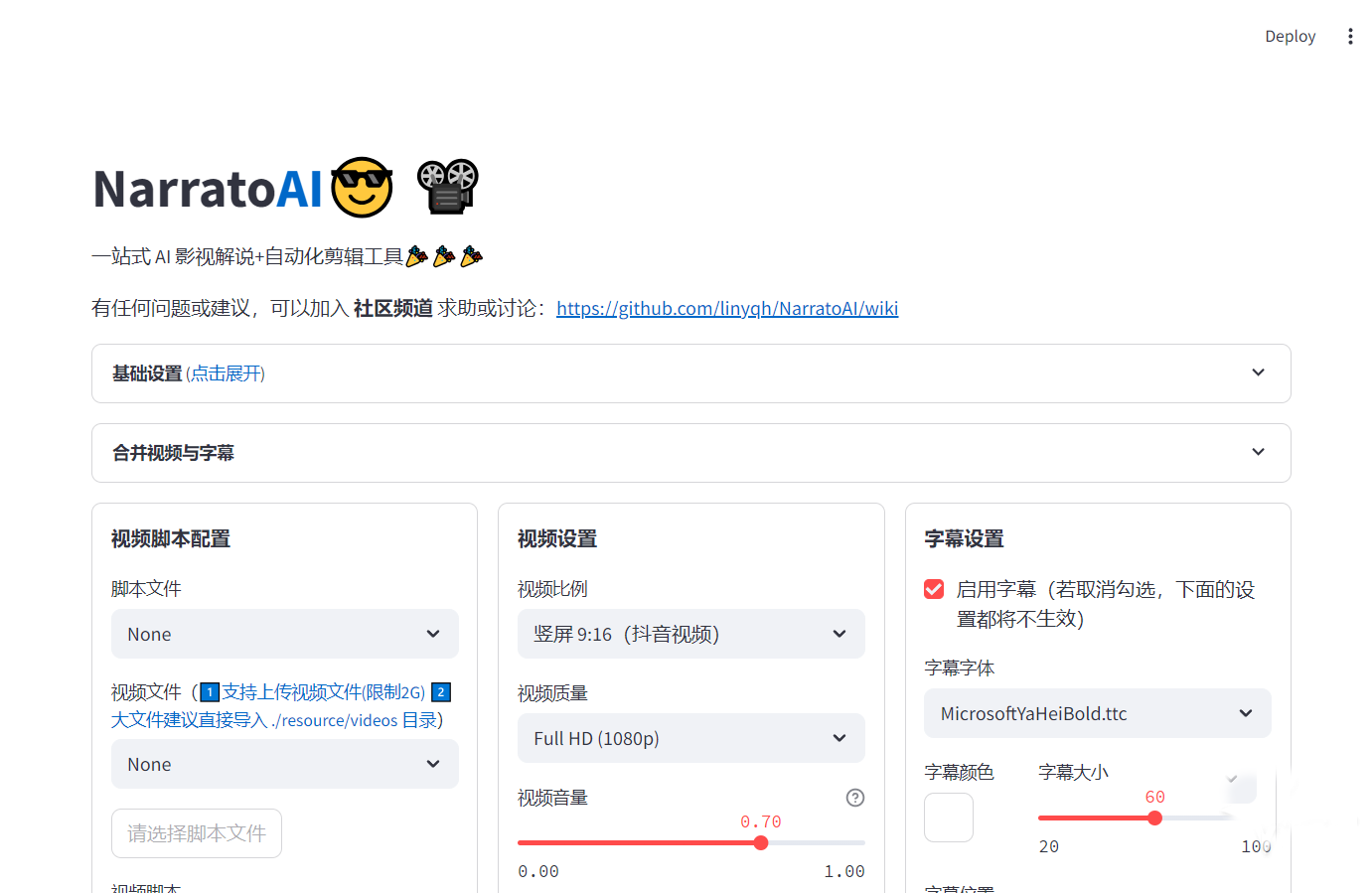Click the 视频质量 label
The width and height of the screenshot is (1372, 893).
(552, 693)
